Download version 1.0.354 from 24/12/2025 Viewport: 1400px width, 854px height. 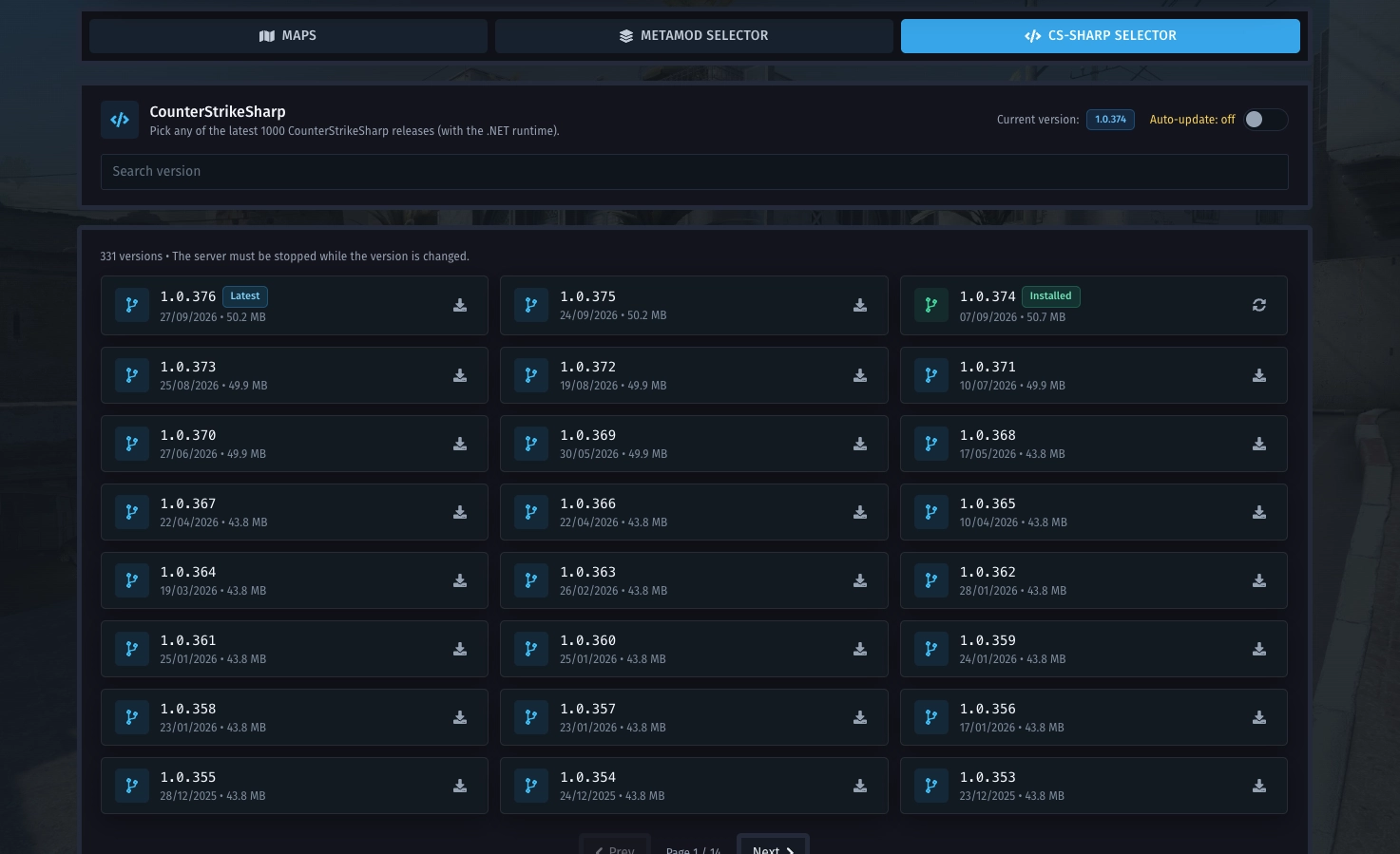pyautogui.click(x=860, y=786)
